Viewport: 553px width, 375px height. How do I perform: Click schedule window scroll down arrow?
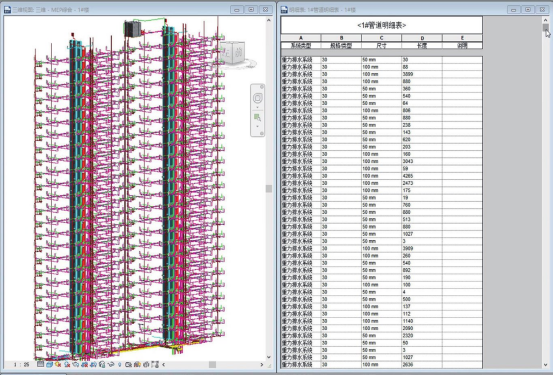click(x=546, y=364)
